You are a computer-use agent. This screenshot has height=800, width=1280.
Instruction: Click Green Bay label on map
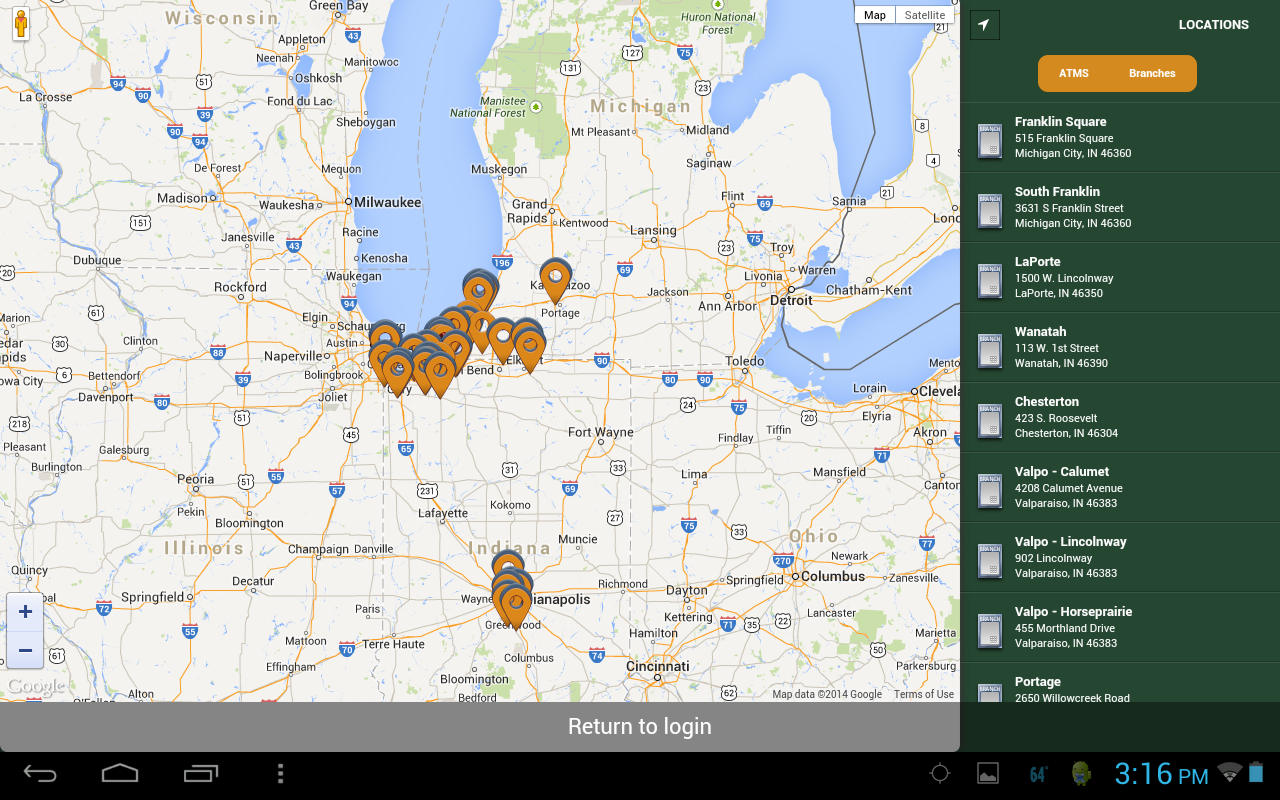[340, 6]
